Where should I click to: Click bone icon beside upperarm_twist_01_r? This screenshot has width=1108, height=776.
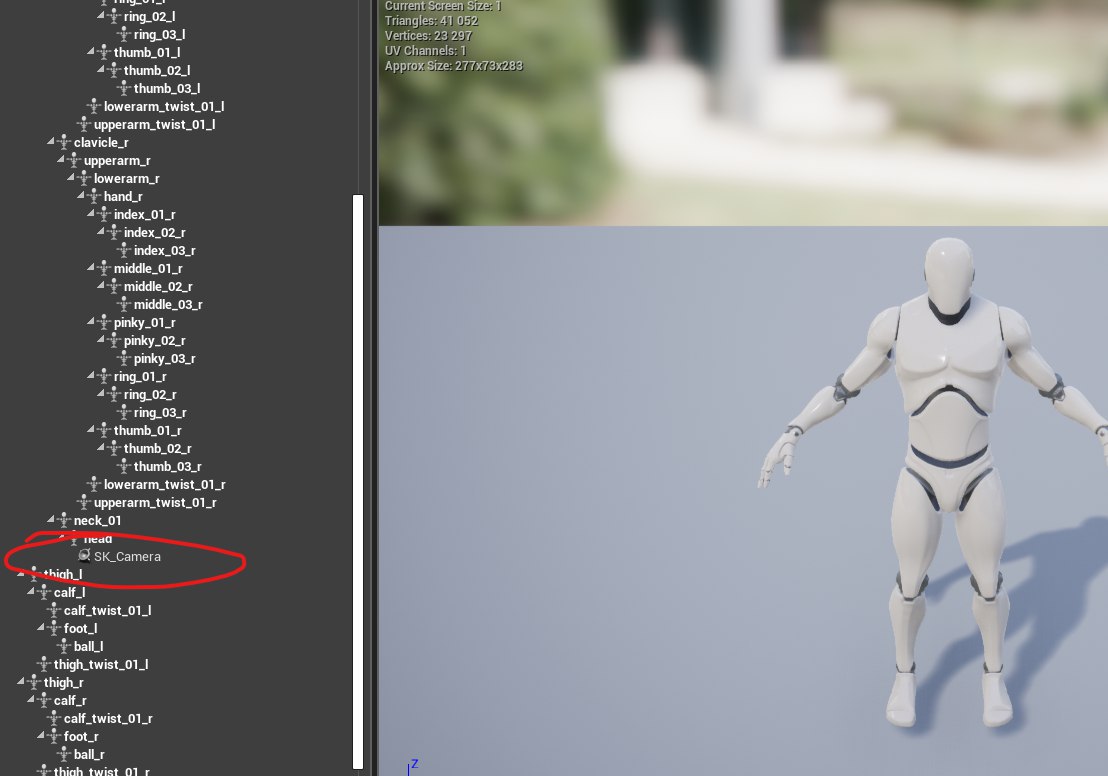tap(85, 502)
